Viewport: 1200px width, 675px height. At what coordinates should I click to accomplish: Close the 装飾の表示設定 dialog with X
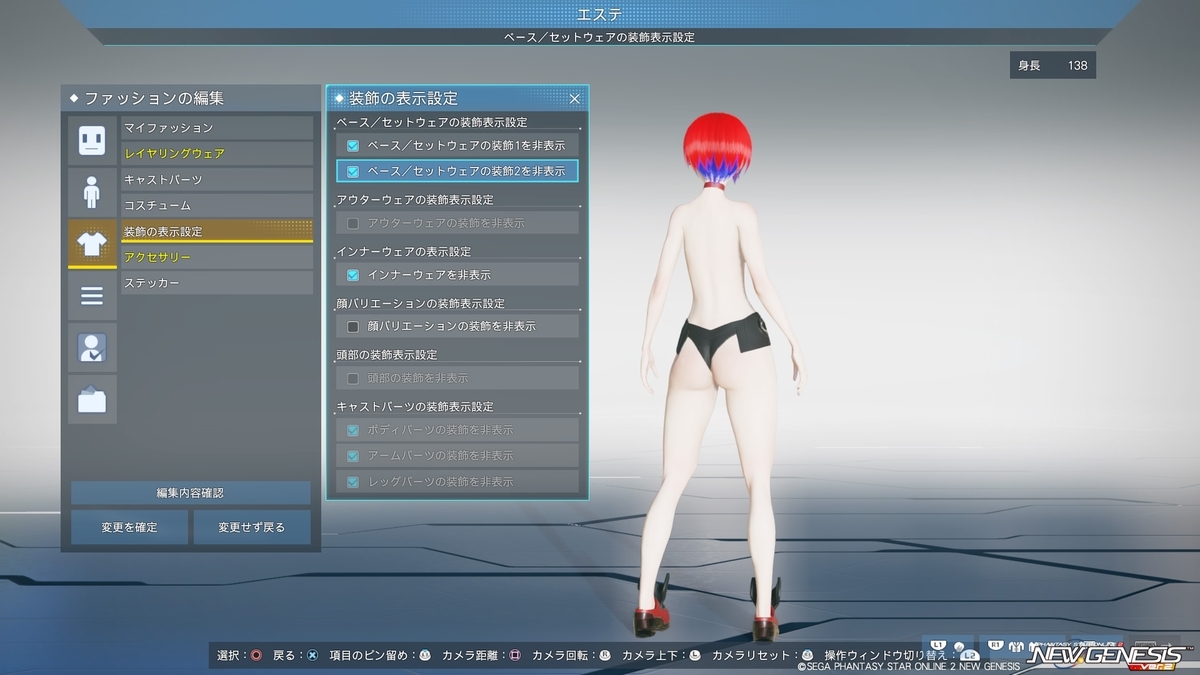575,98
